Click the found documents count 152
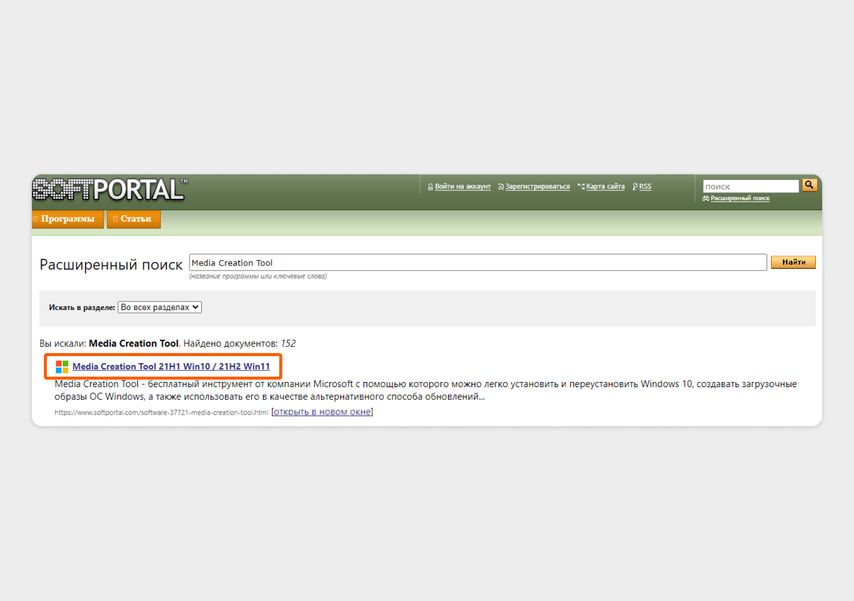This screenshot has height=601, width=854. 288,344
